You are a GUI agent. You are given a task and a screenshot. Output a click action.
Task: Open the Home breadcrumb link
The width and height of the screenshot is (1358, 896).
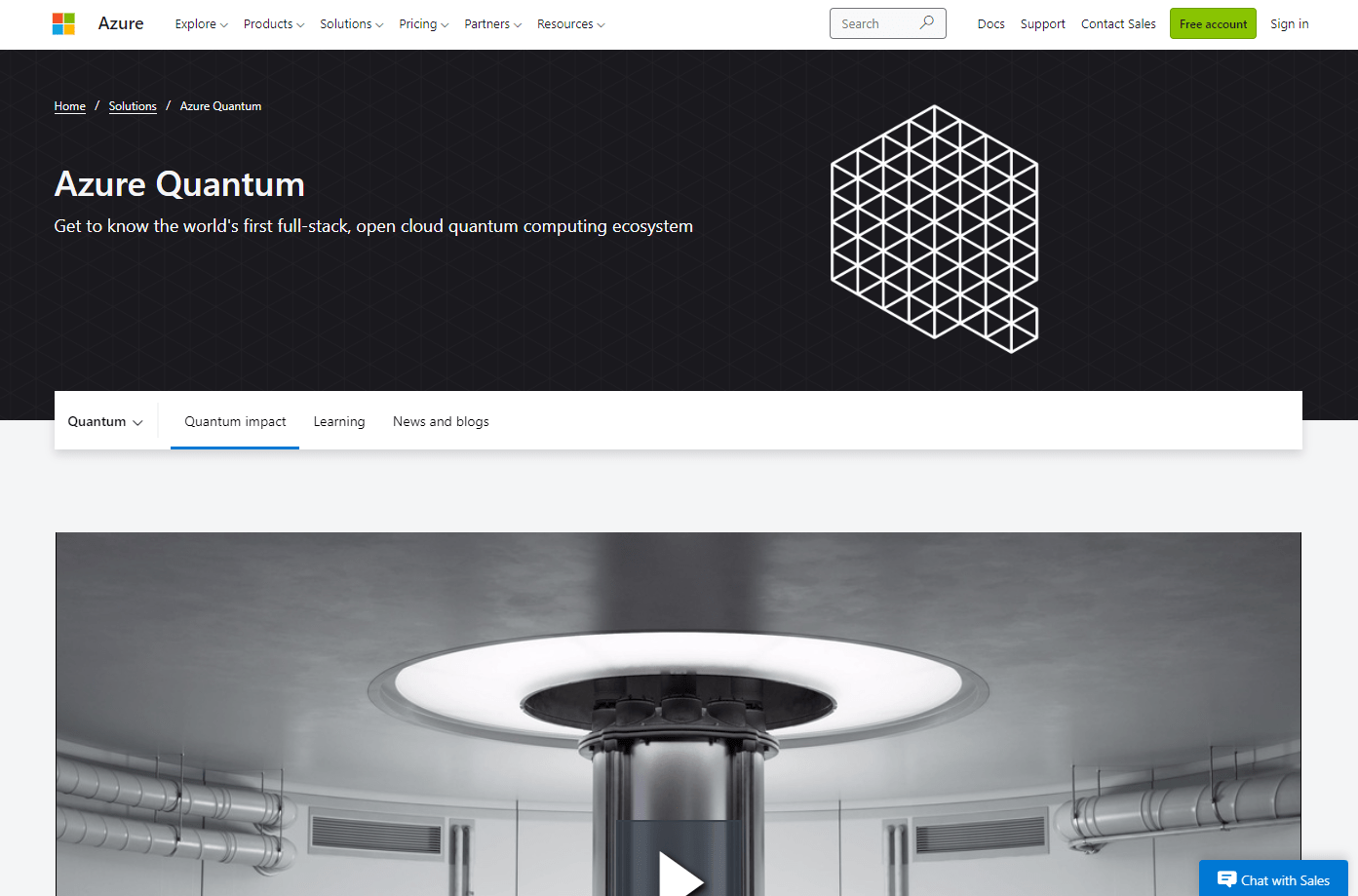coord(69,105)
